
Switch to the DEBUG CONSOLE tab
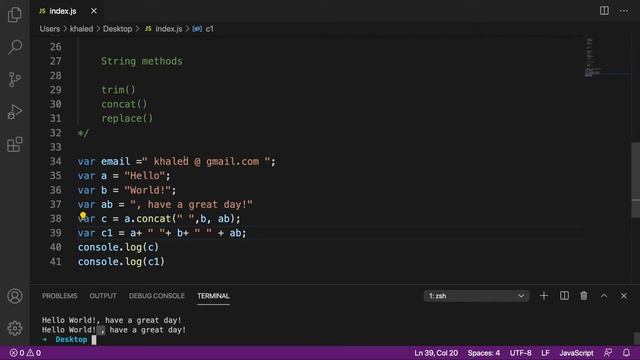coord(157,296)
